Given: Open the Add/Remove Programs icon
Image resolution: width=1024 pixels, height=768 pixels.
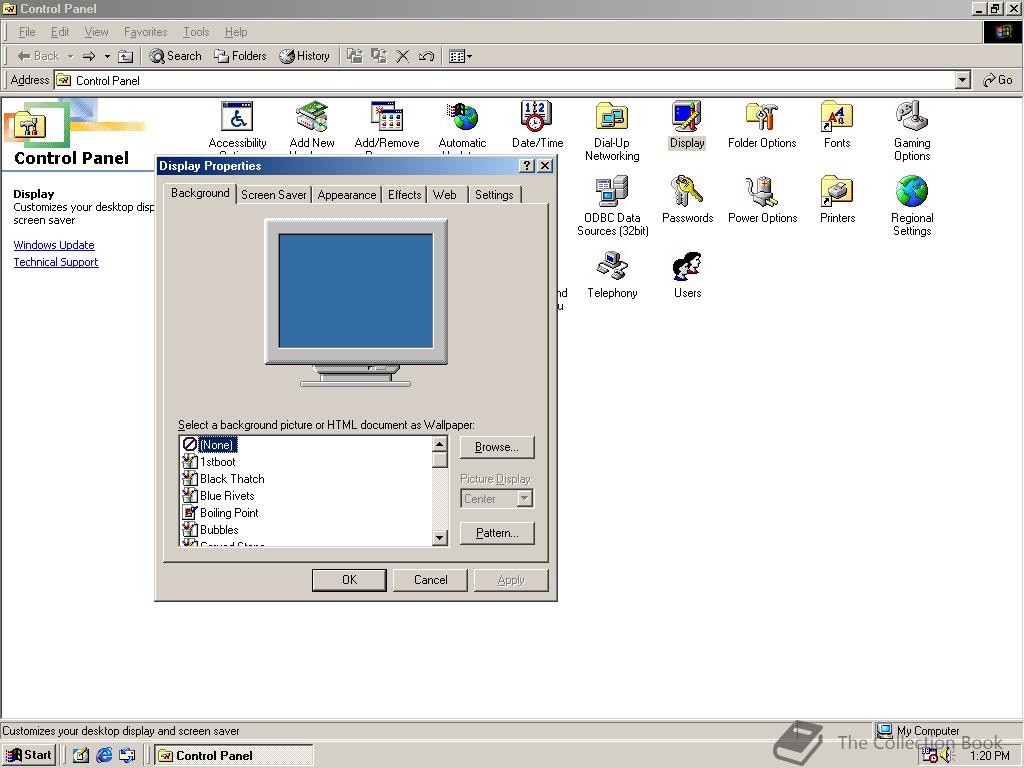Looking at the screenshot, I should (x=387, y=118).
